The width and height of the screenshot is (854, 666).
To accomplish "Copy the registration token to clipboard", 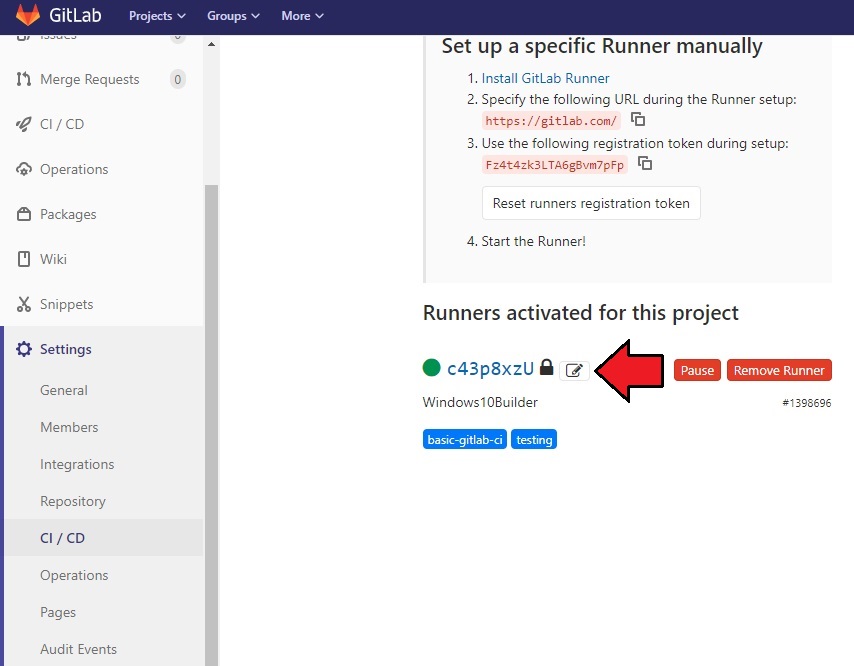I will (645, 164).
